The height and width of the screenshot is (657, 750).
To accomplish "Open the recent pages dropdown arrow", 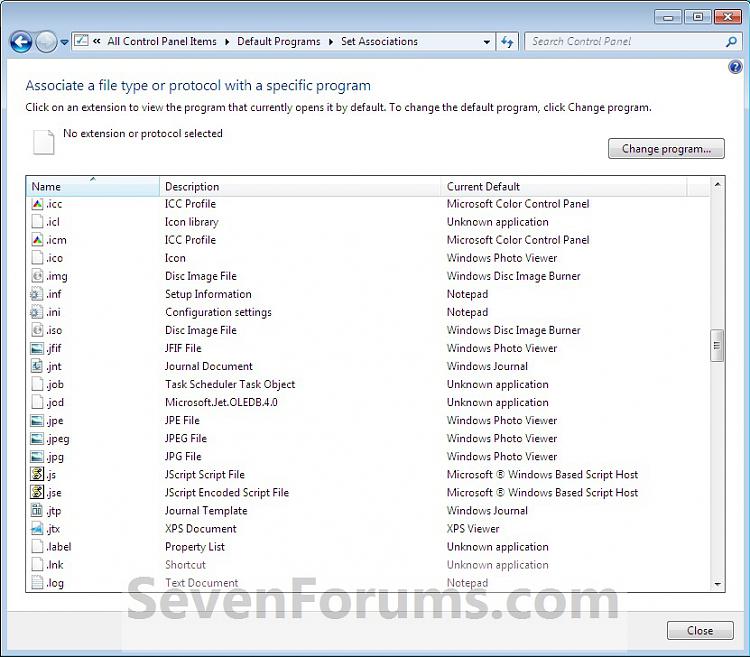I will pos(64,43).
